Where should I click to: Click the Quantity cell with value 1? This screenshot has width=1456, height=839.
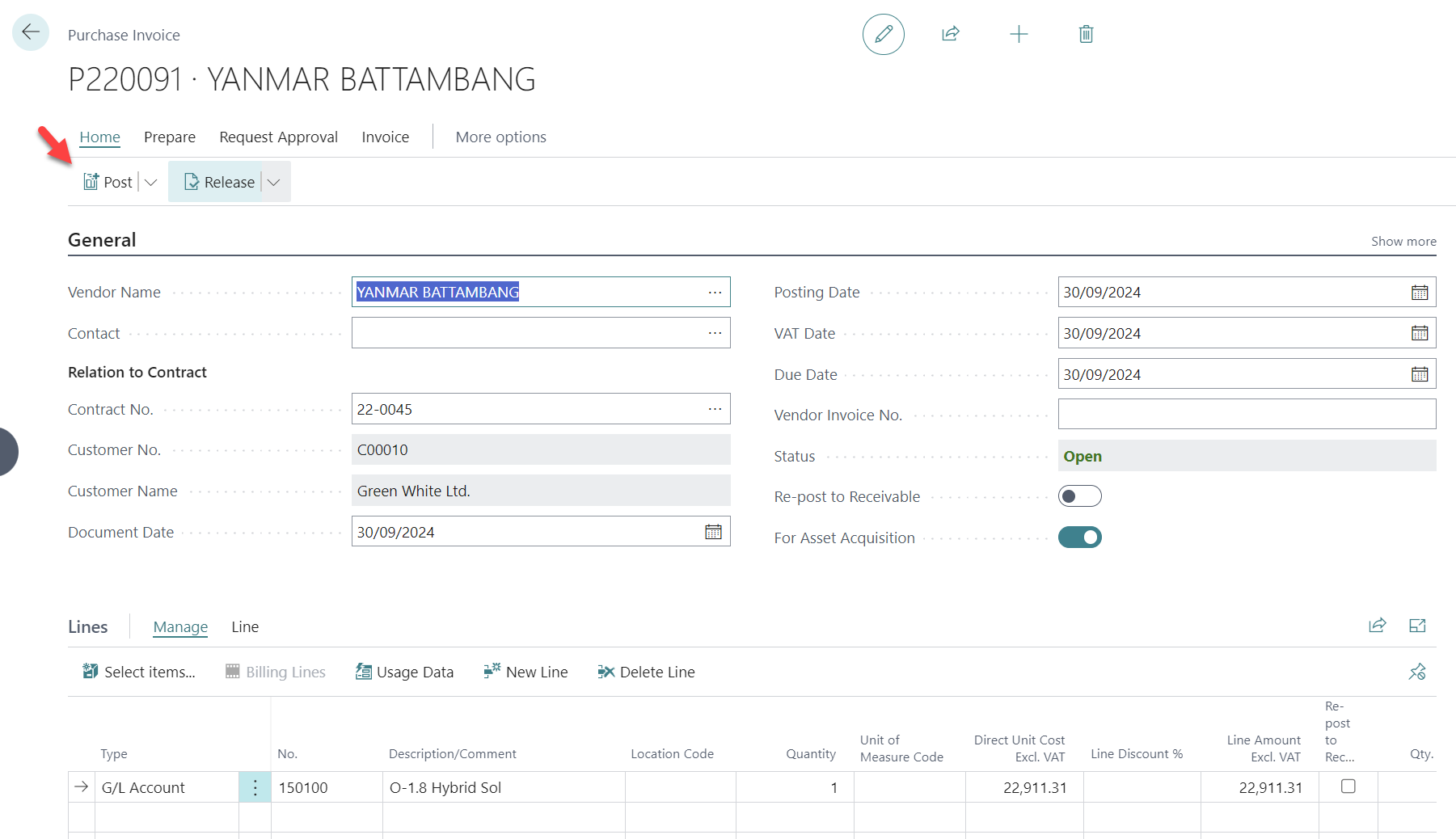click(x=795, y=787)
